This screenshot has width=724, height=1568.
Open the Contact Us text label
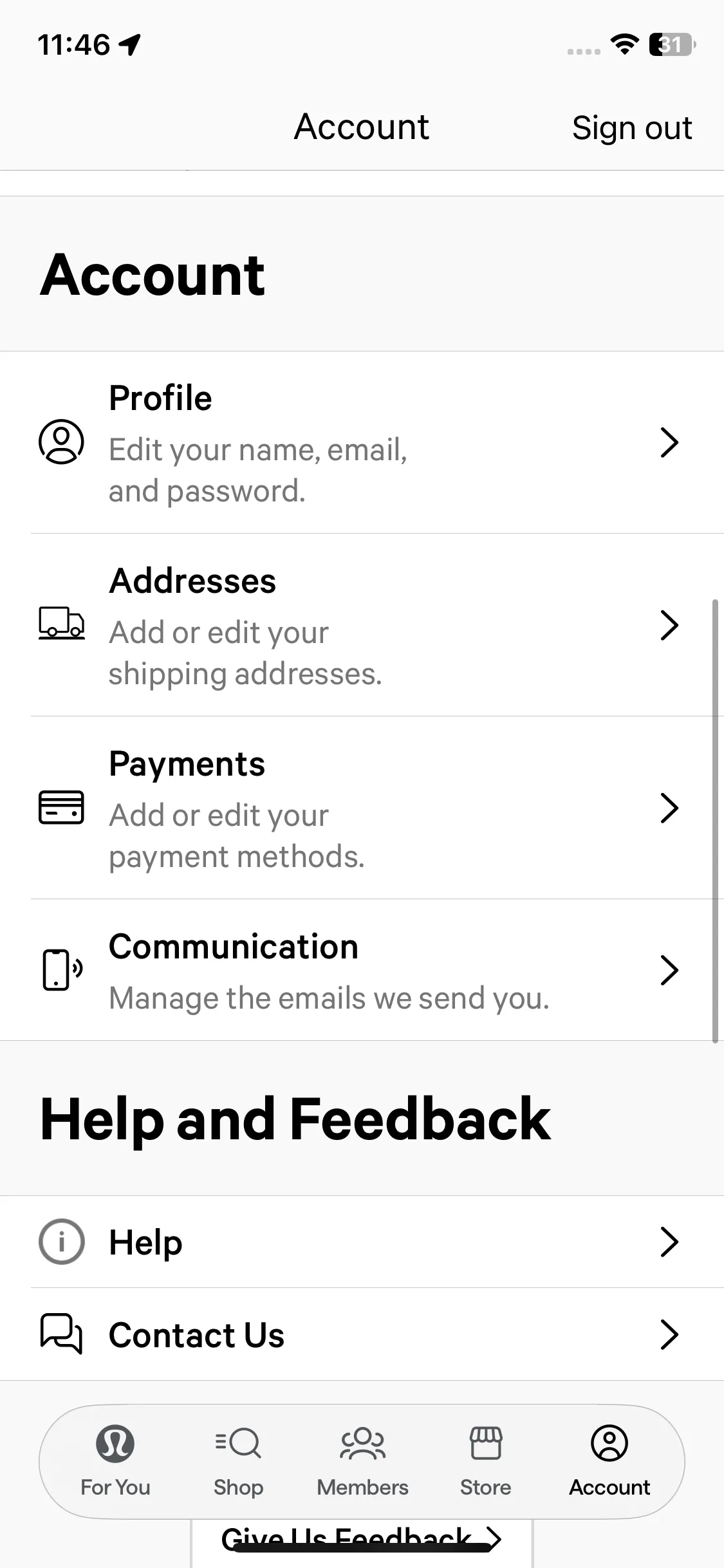coord(196,1334)
